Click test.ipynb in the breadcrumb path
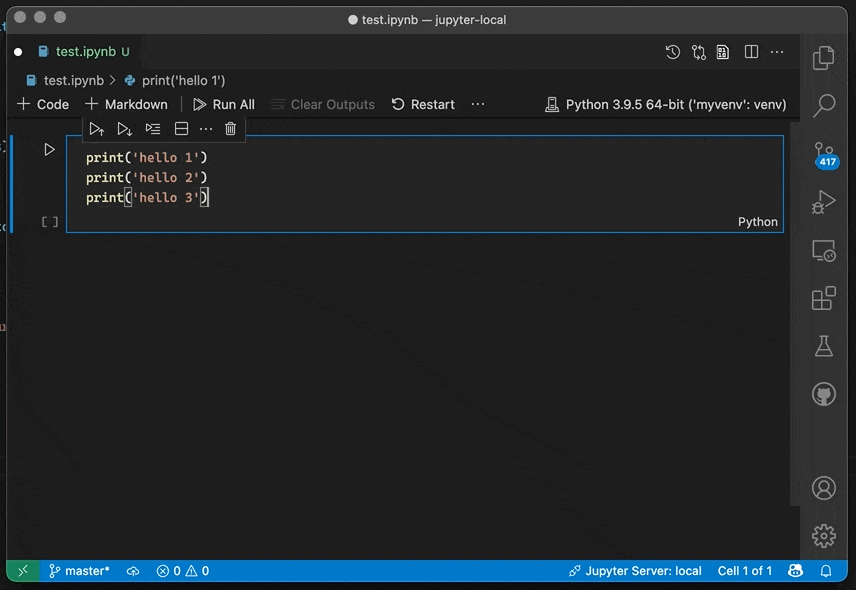Viewport: 856px width, 590px height. [x=73, y=80]
